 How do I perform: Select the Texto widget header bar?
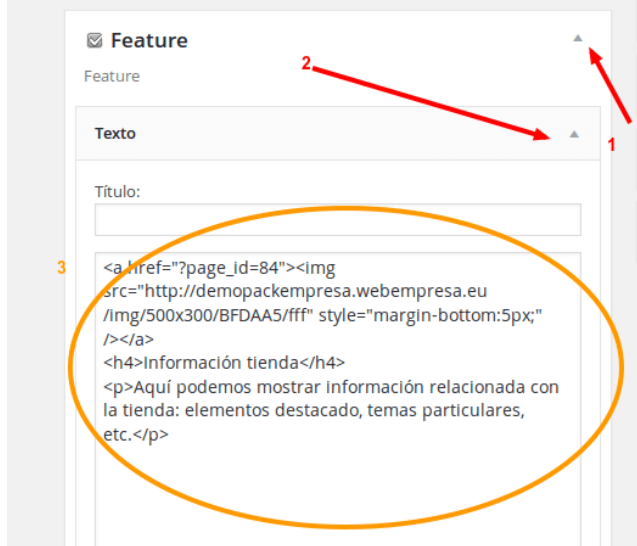click(338, 133)
